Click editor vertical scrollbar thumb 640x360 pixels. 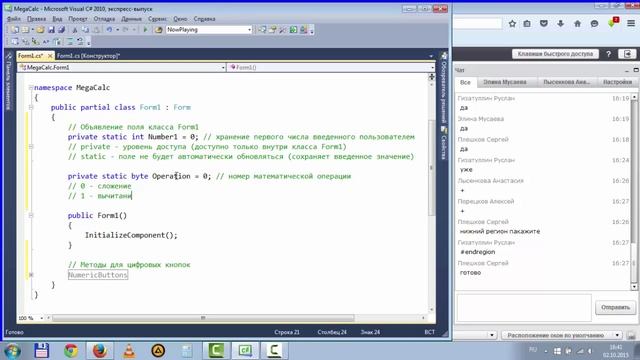tap(431, 167)
